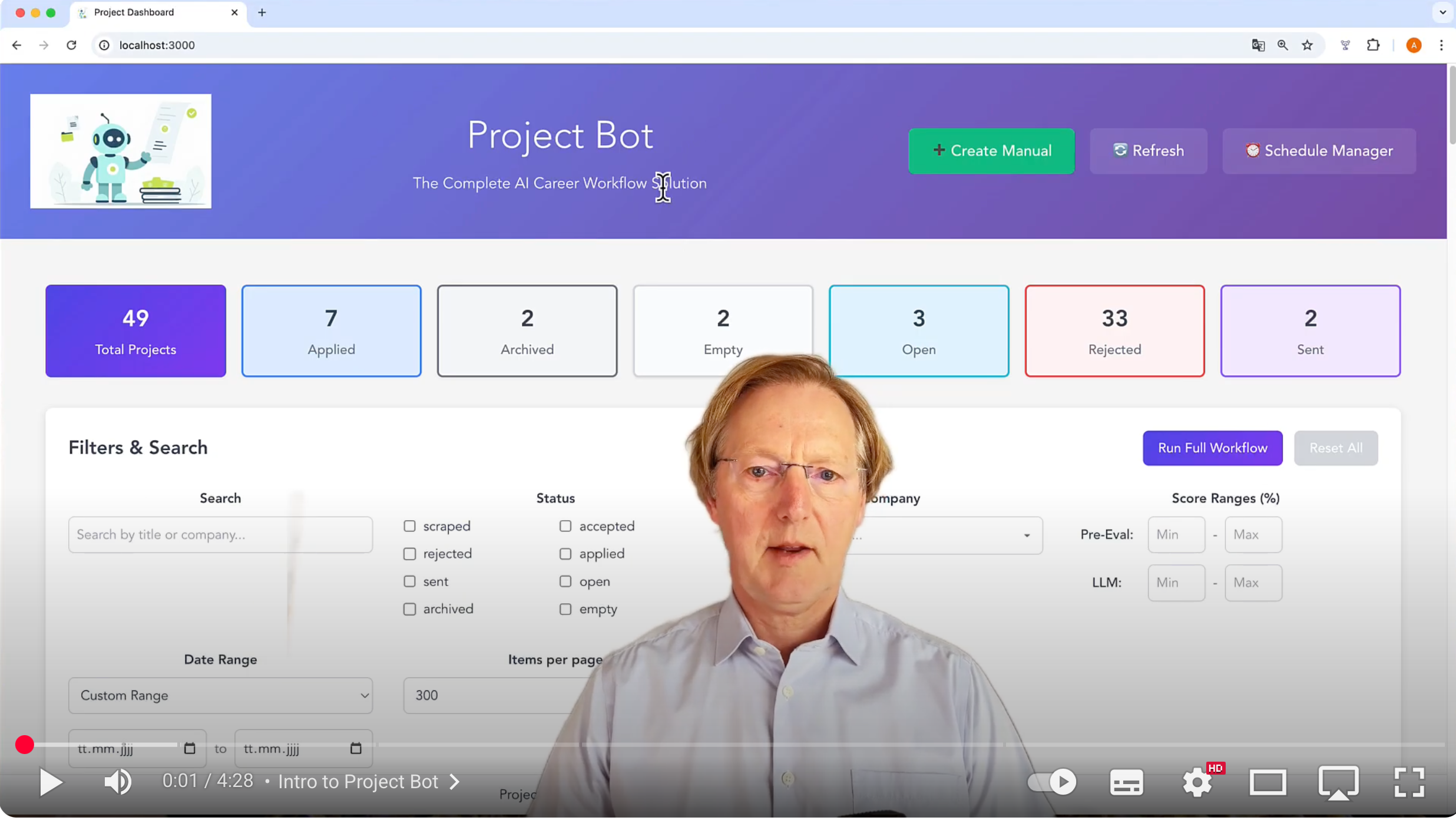Check the open status checkbox
This screenshot has height=820, width=1456.
click(565, 581)
